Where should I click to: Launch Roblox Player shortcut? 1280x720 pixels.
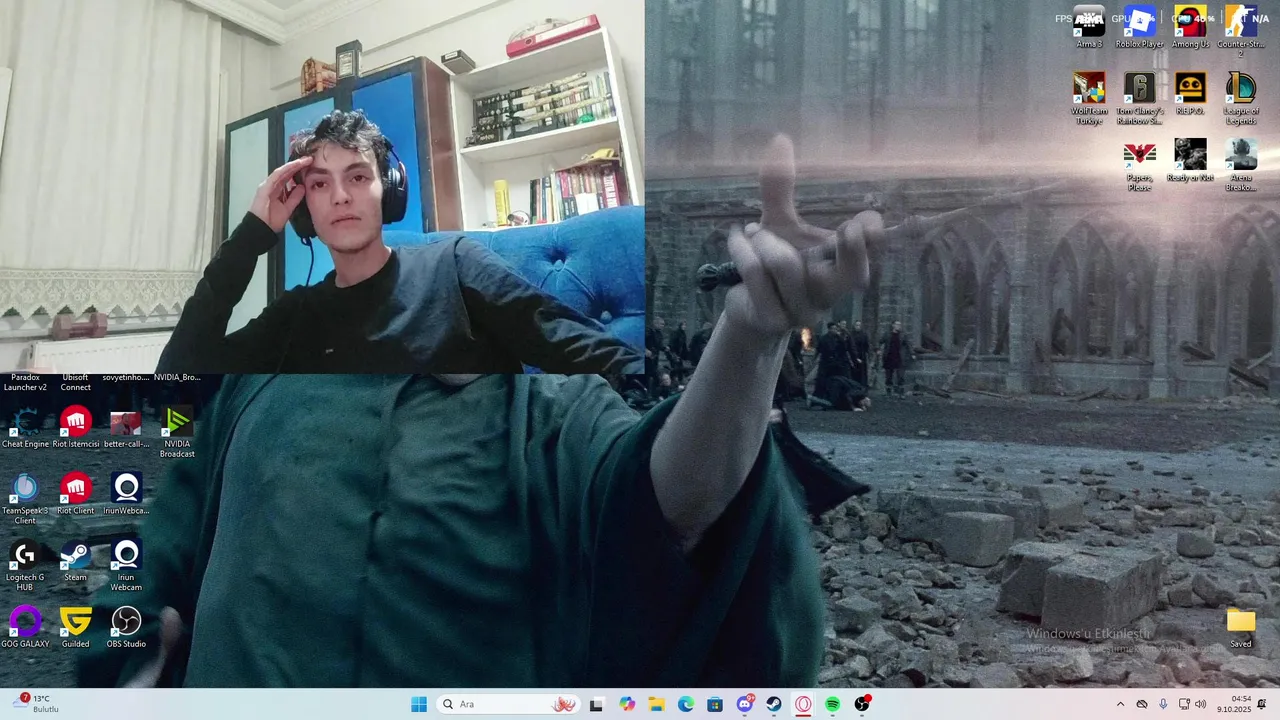pyautogui.click(x=1140, y=26)
